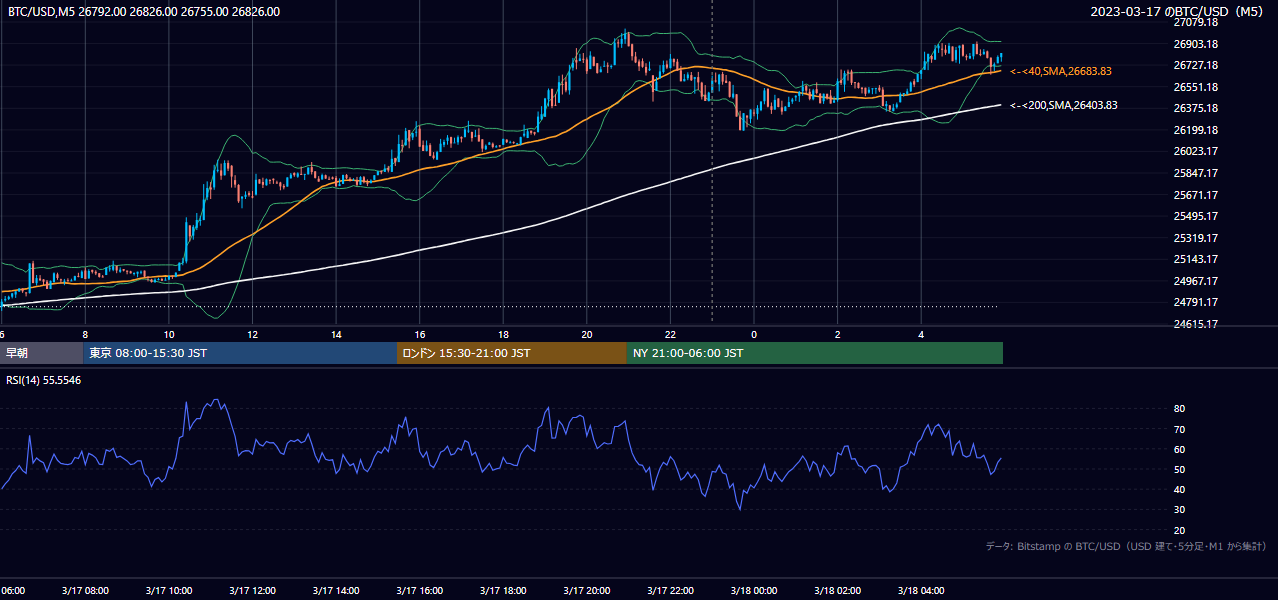Click price axis value 26199.18
The width and height of the screenshot is (1278, 600).
coord(1195,130)
